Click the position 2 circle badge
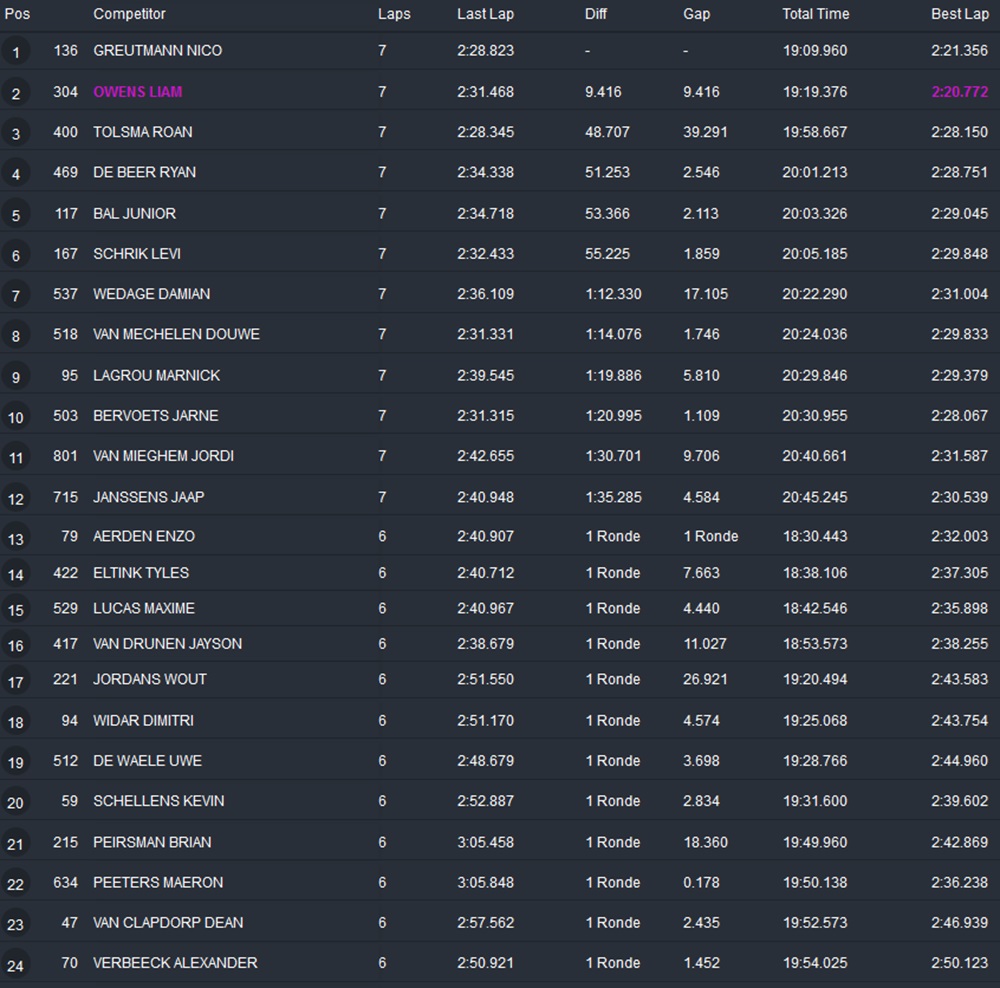This screenshot has height=988, width=1000. coord(15,93)
